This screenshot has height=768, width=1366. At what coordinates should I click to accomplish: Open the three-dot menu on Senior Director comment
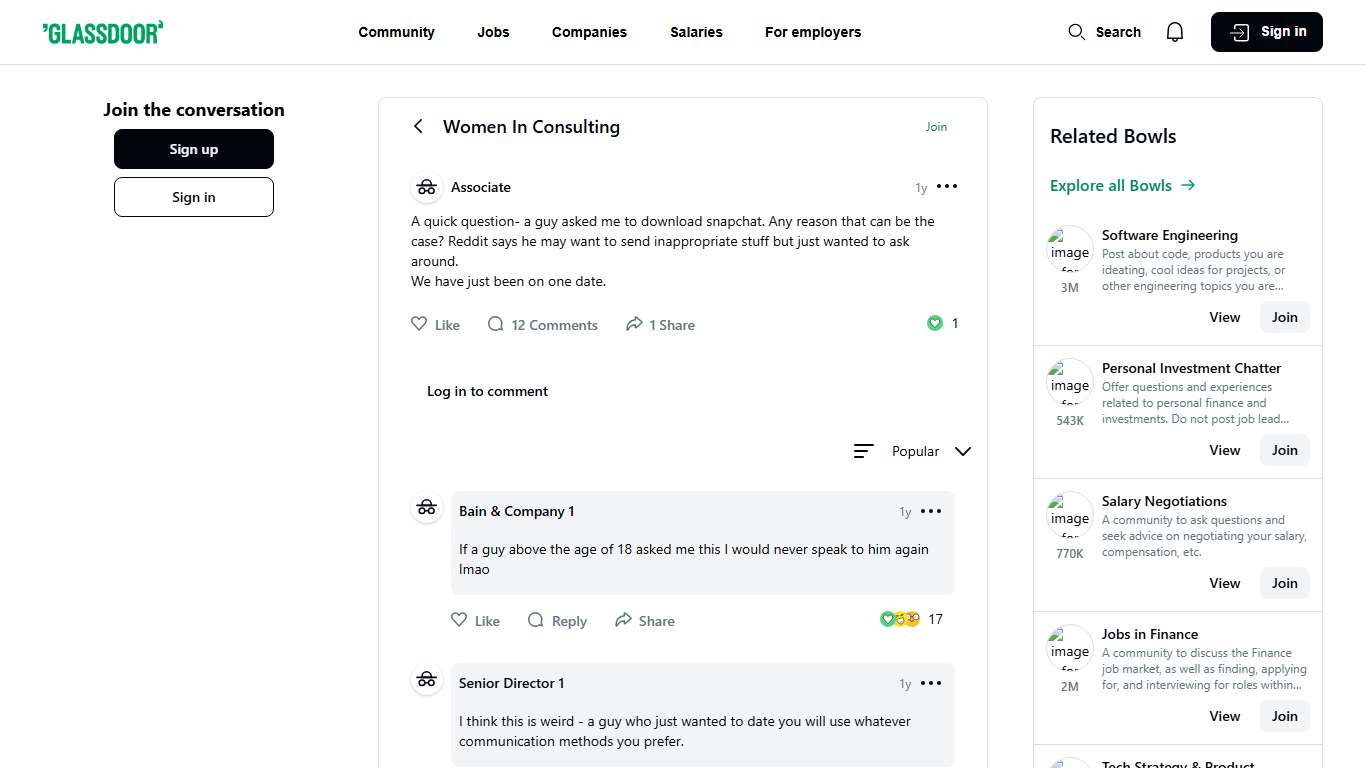930,683
